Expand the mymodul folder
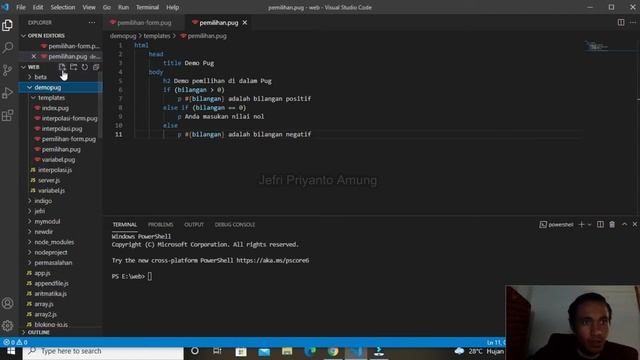This screenshot has width=640, height=360. coord(47,221)
